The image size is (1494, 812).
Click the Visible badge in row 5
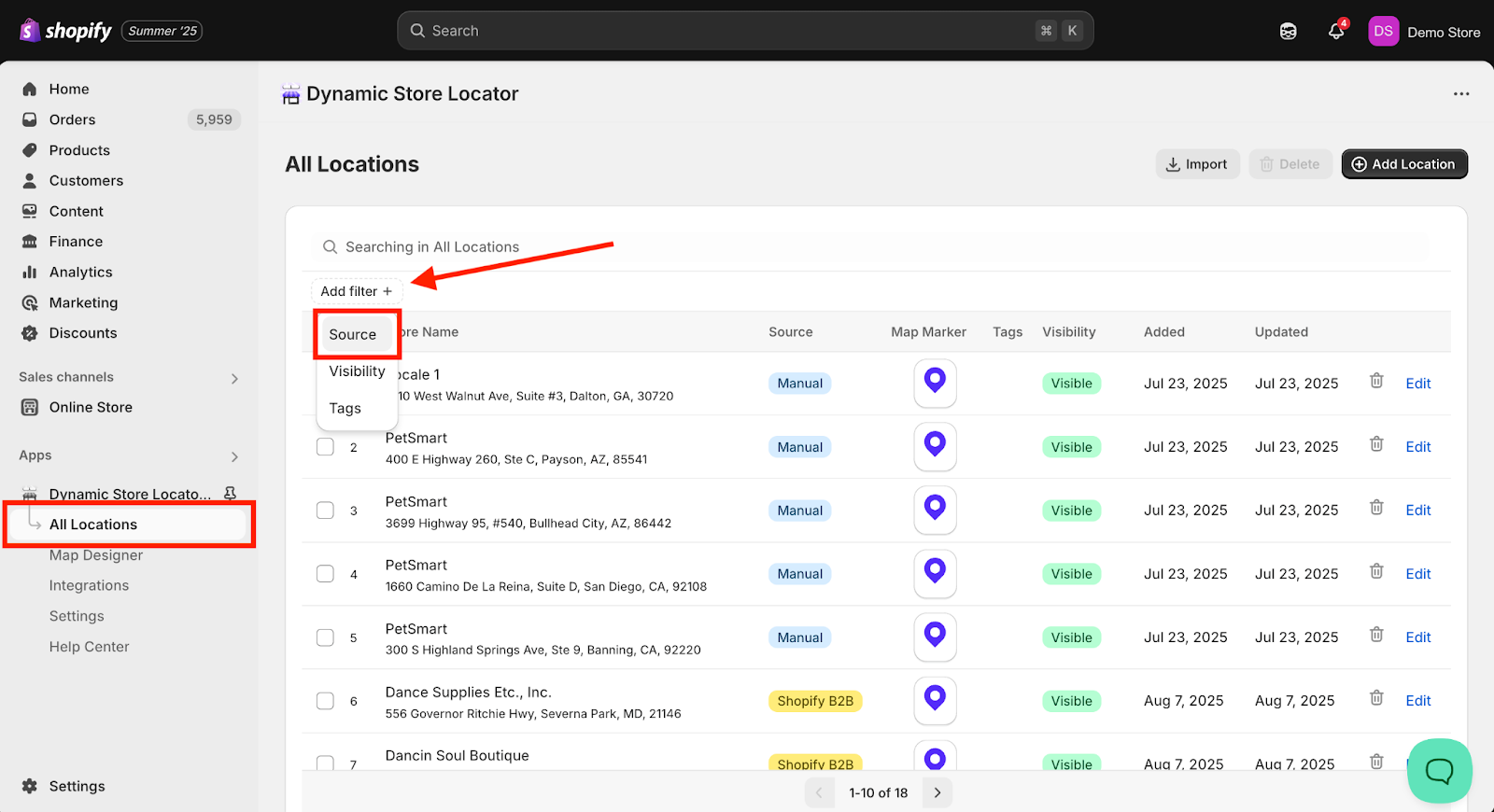(1071, 637)
